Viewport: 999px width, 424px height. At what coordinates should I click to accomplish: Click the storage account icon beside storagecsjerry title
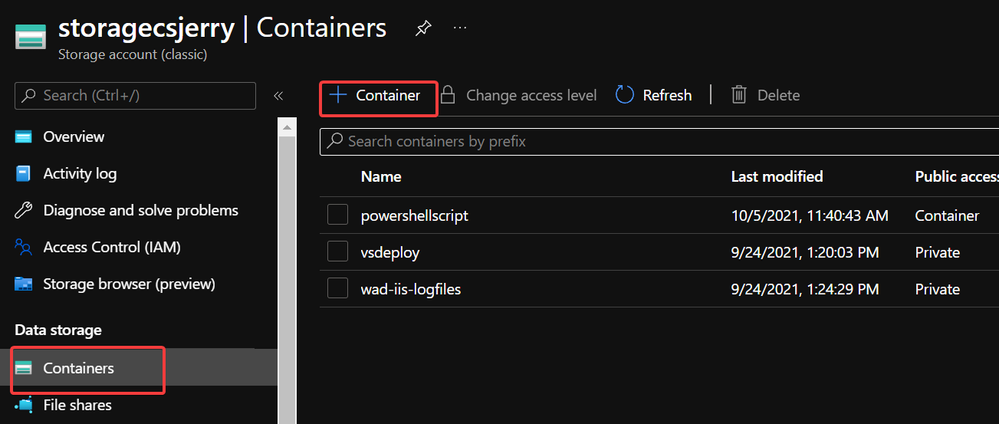[x=31, y=37]
